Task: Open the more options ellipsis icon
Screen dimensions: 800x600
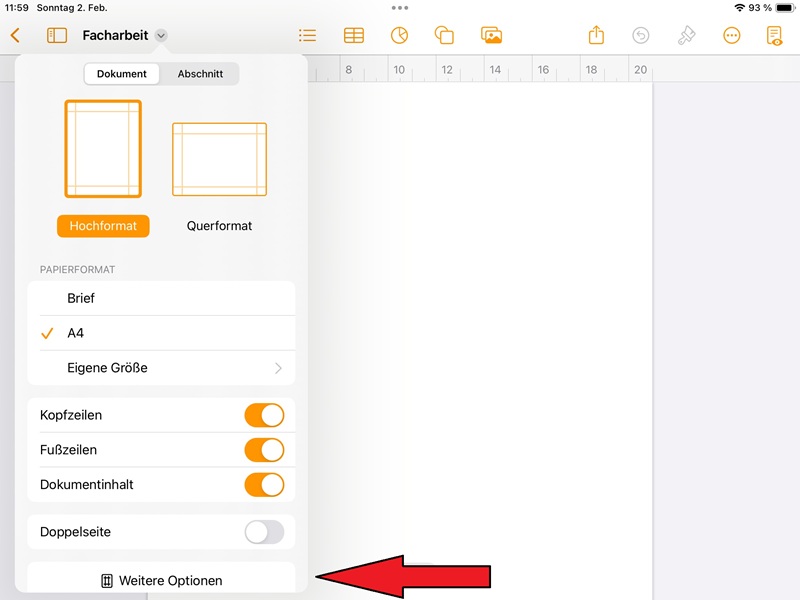Action: [x=732, y=35]
